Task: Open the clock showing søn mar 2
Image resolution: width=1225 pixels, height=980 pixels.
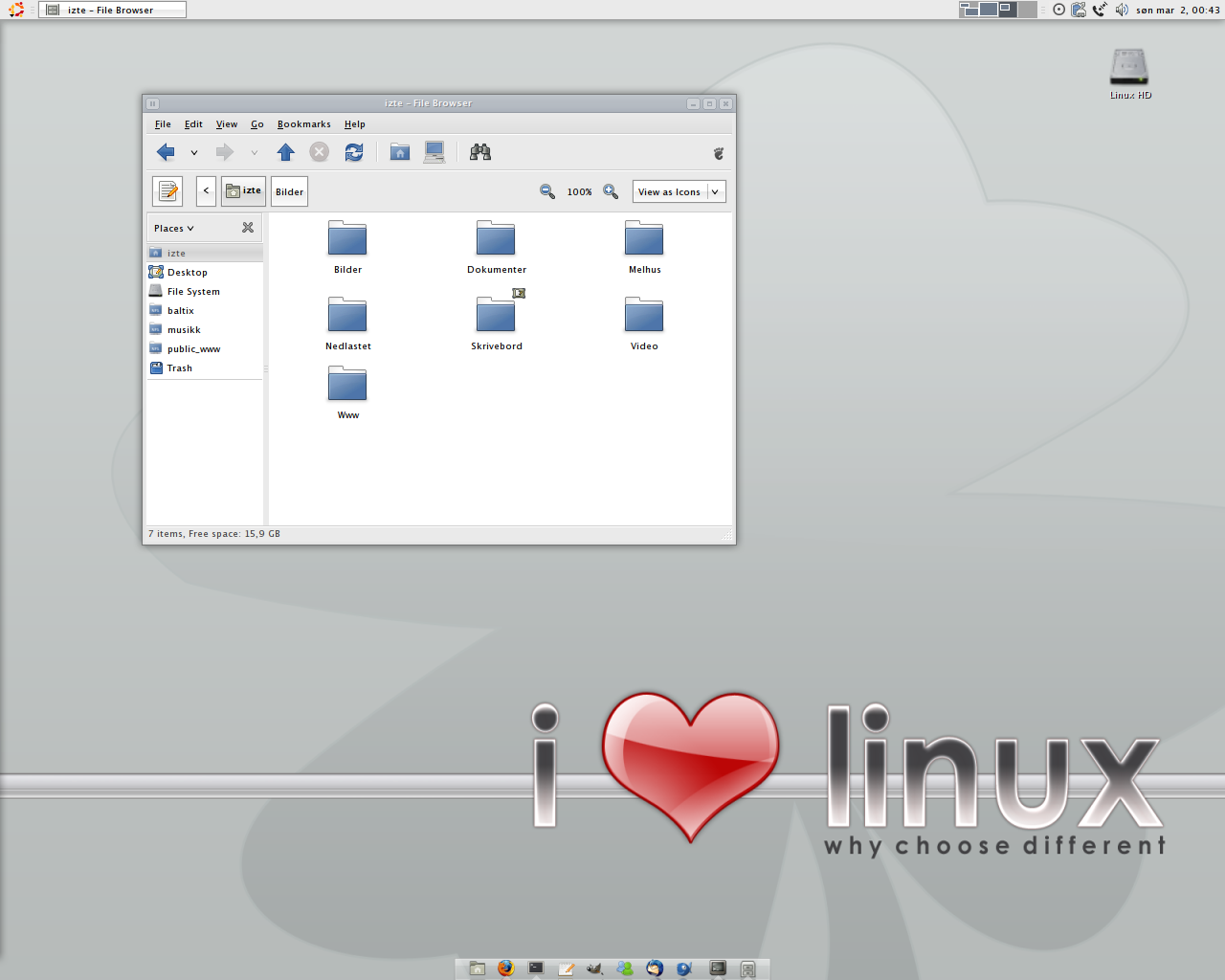Action: click(x=1177, y=11)
